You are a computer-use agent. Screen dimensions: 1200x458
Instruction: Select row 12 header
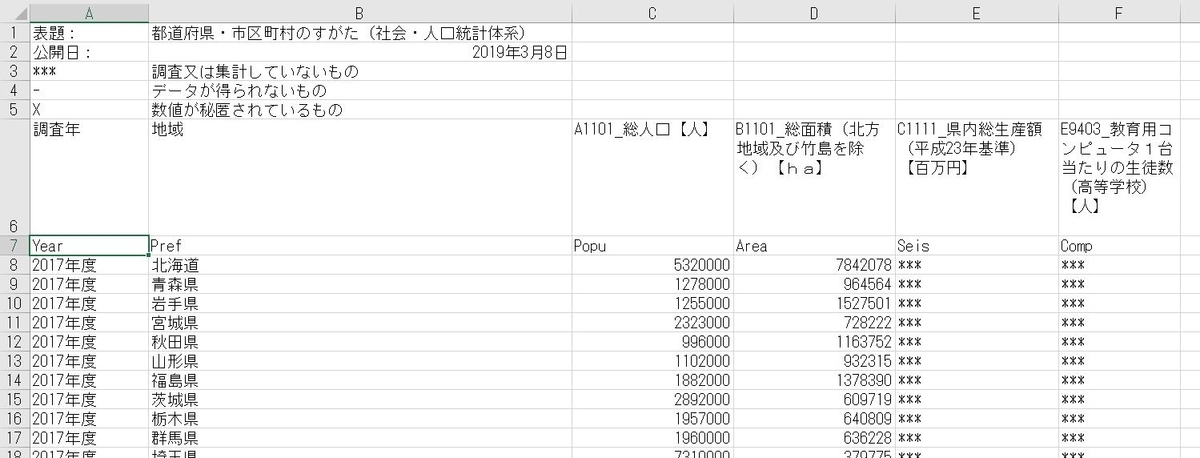(x=14, y=342)
